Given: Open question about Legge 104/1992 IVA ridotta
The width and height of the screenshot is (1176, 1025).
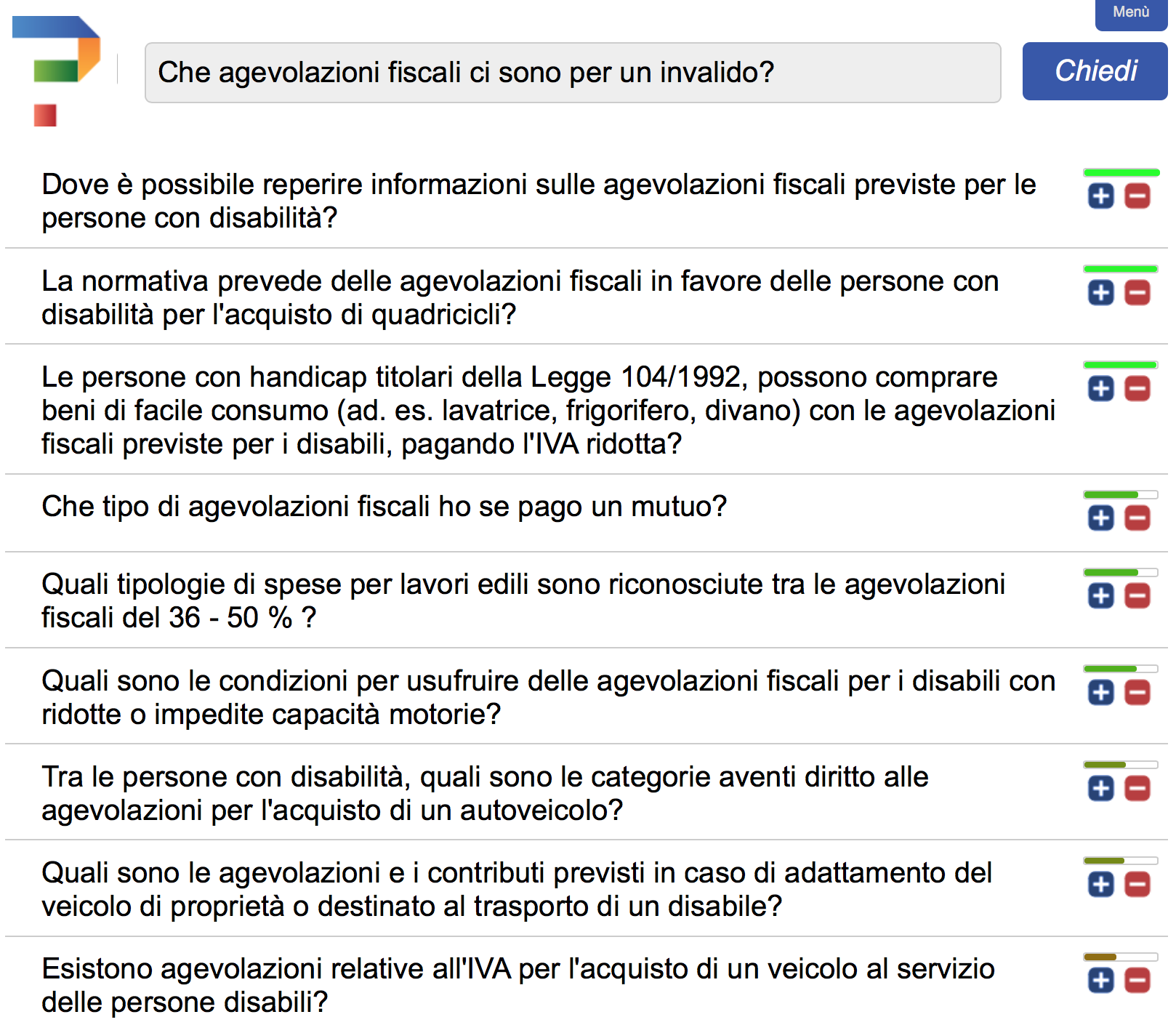Looking at the screenshot, I should pos(547,410).
